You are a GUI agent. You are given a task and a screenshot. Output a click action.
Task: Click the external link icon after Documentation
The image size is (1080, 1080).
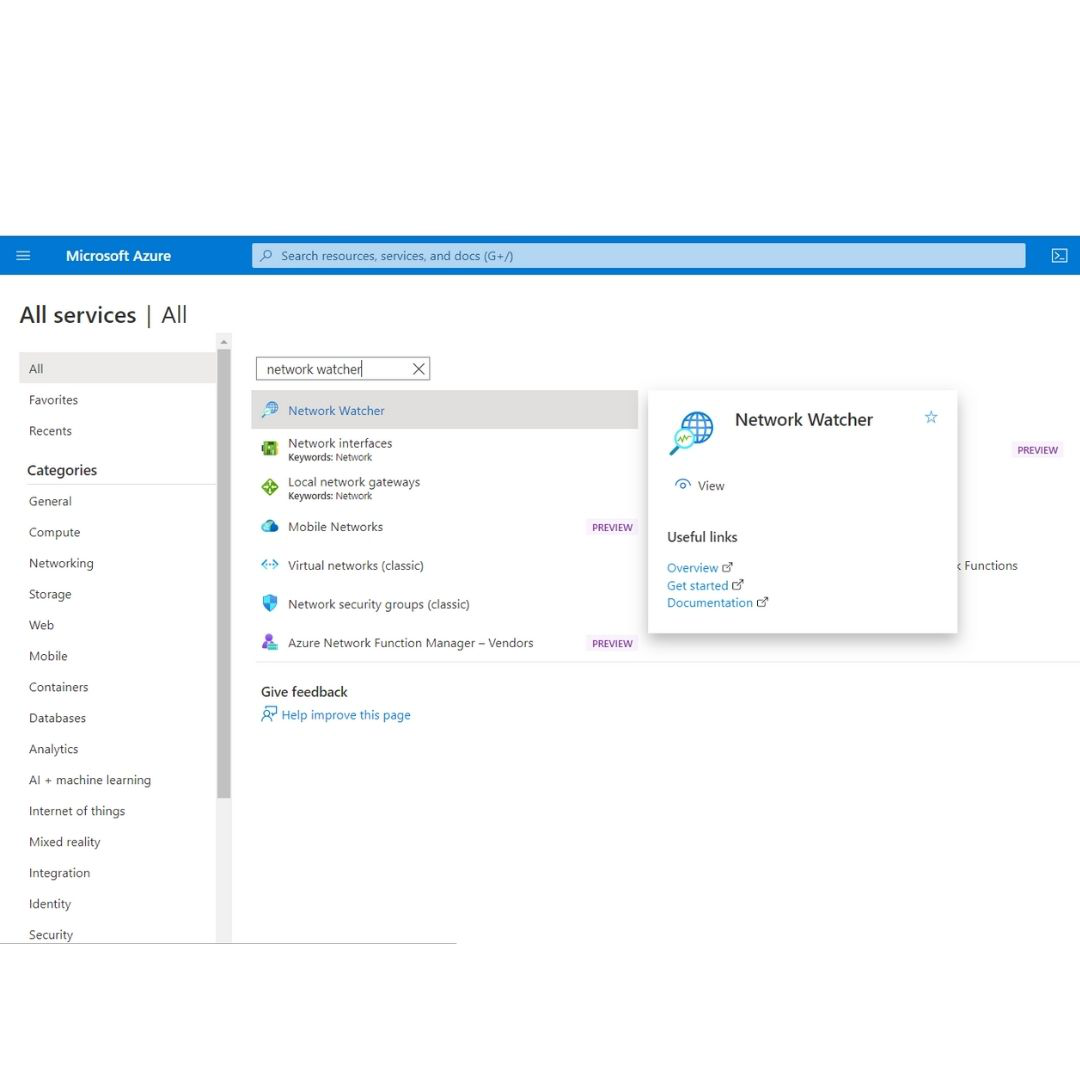(762, 602)
